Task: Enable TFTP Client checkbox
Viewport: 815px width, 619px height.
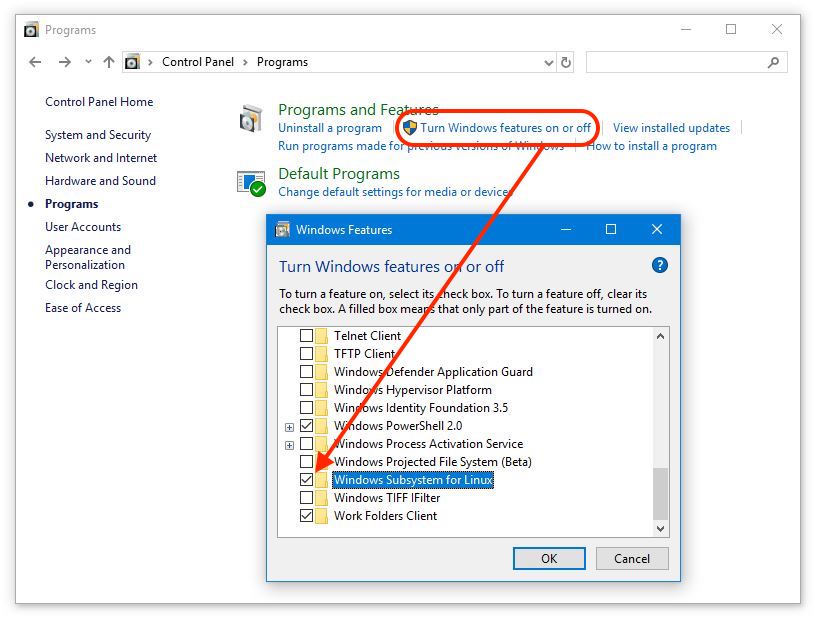Action: (307, 354)
